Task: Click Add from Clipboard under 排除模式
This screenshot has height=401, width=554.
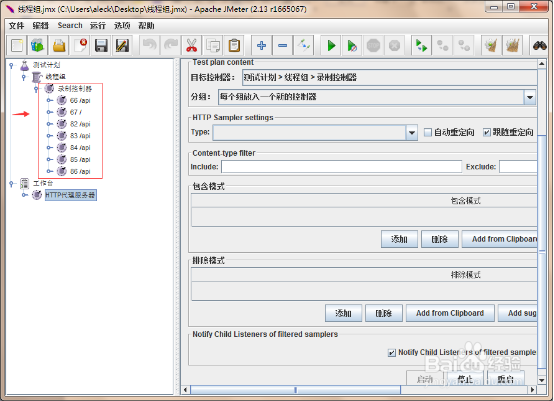Action: coord(450,313)
